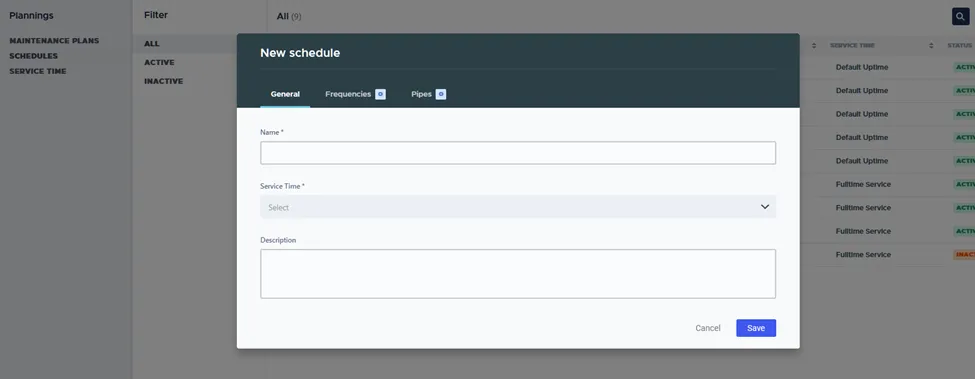The height and width of the screenshot is (379, 975).
Task: Sort table using Service Time column arrows
Action: (931, 45)
